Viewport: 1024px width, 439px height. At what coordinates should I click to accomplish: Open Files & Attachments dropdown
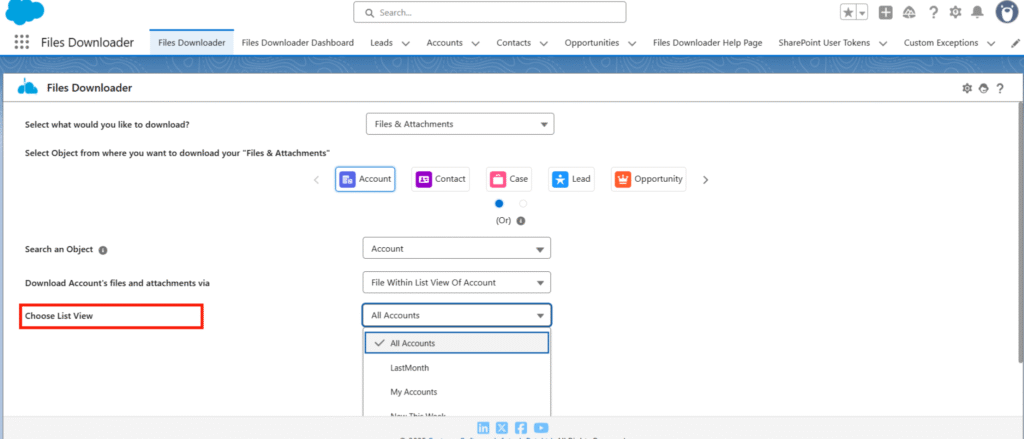coord(460,124)
